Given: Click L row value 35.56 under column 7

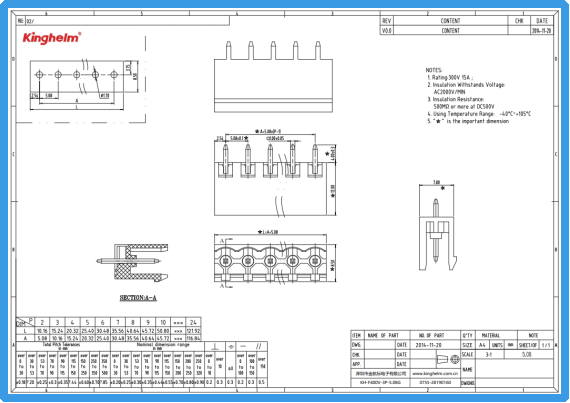Looking at the screenshot, I should pos(117,331).
